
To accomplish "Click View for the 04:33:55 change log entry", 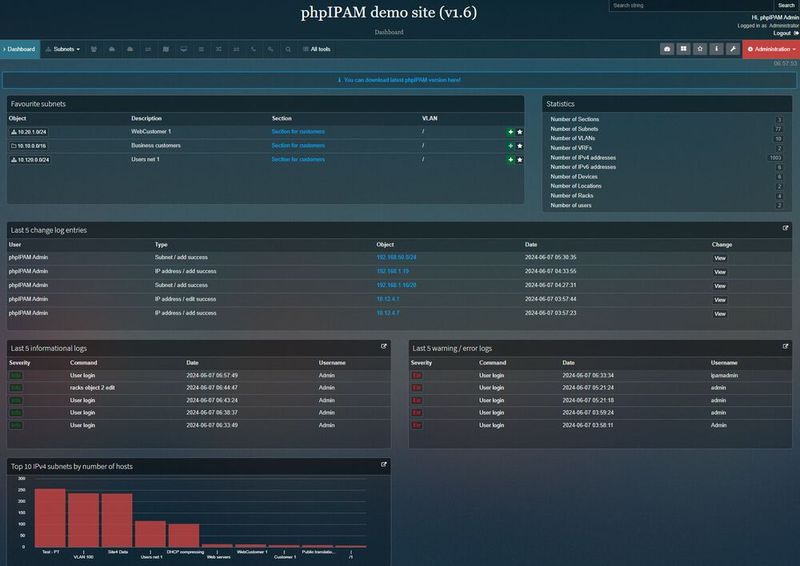I will (720, 272).
